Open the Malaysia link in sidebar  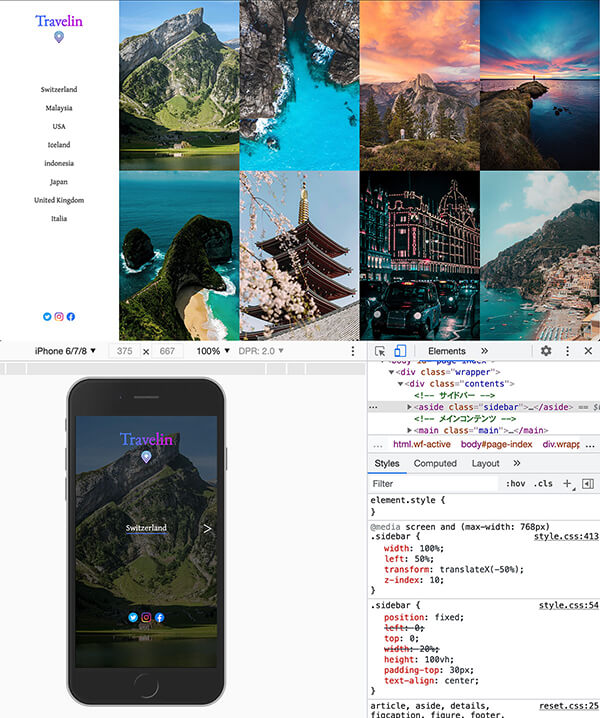click(x=59, y=108)
